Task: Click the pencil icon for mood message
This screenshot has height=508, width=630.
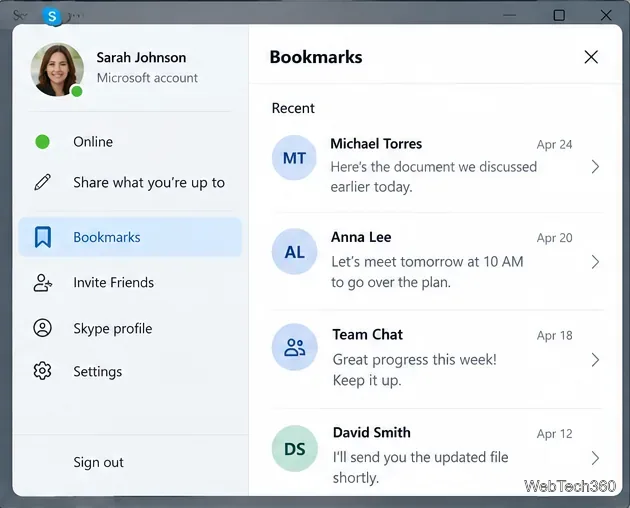Action: coord(43,182)
